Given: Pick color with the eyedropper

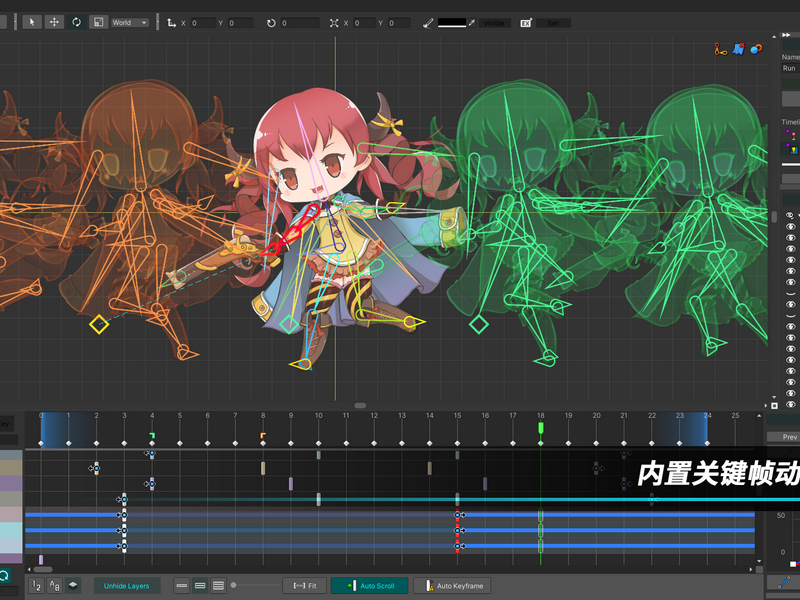Looking at the screenshot, I should [x=472, y=23].
